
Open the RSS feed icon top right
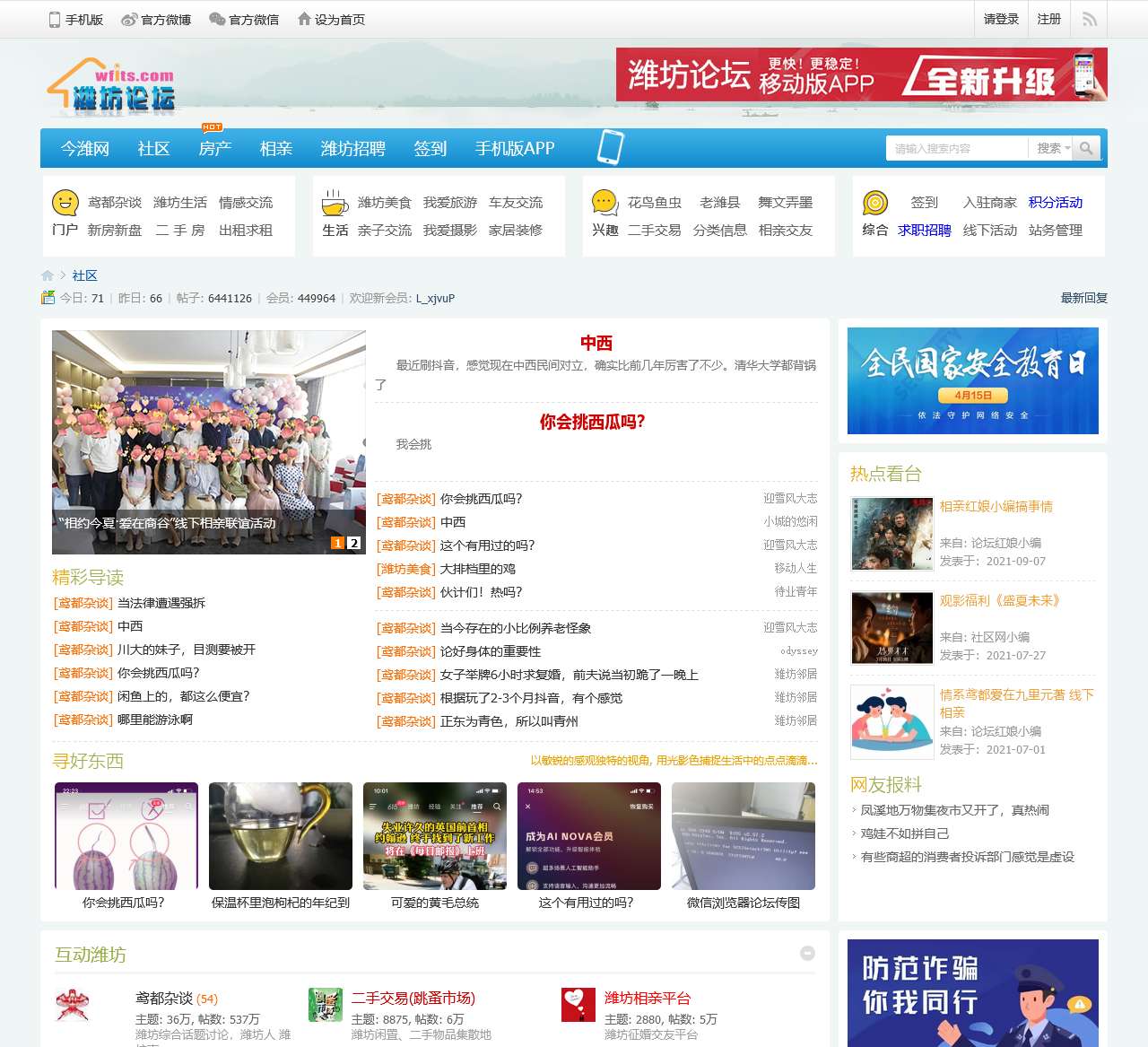(1088, 19)
